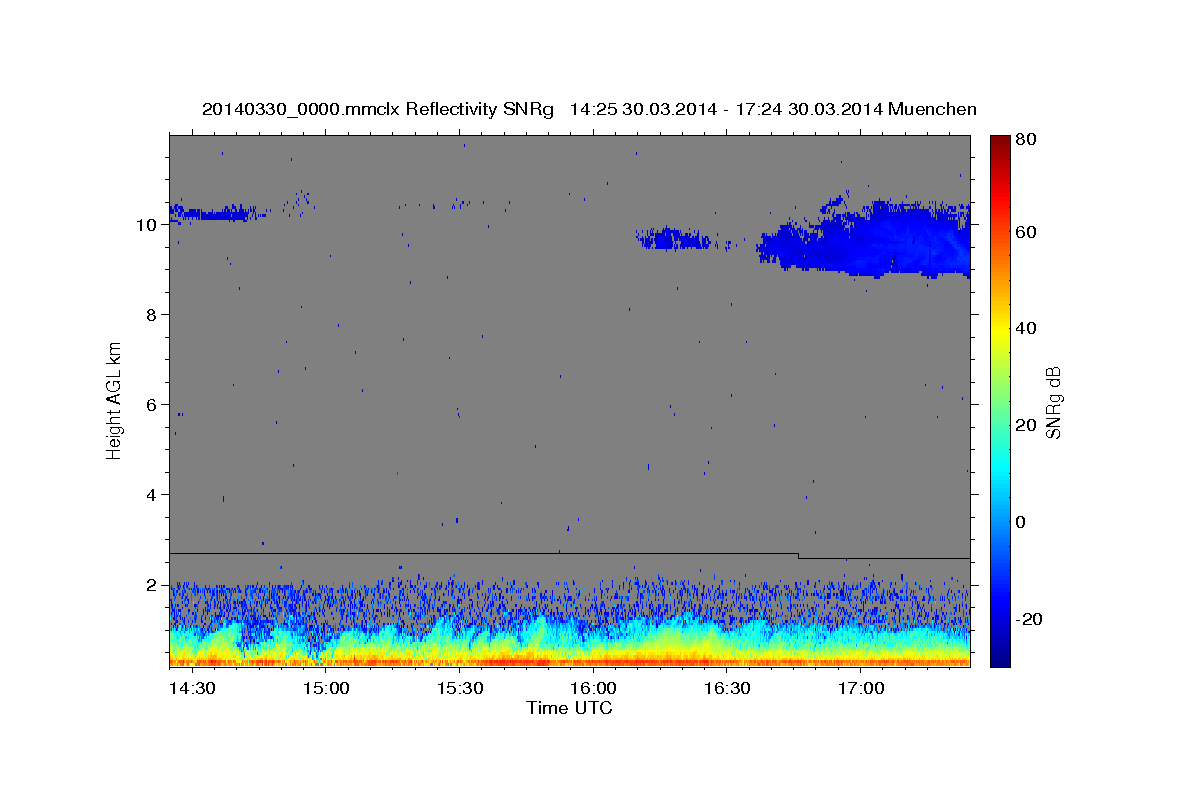Viewport: 1200px width, 800px height.
Task: Click the colorbar value -20
Action: pos(1028,619)
